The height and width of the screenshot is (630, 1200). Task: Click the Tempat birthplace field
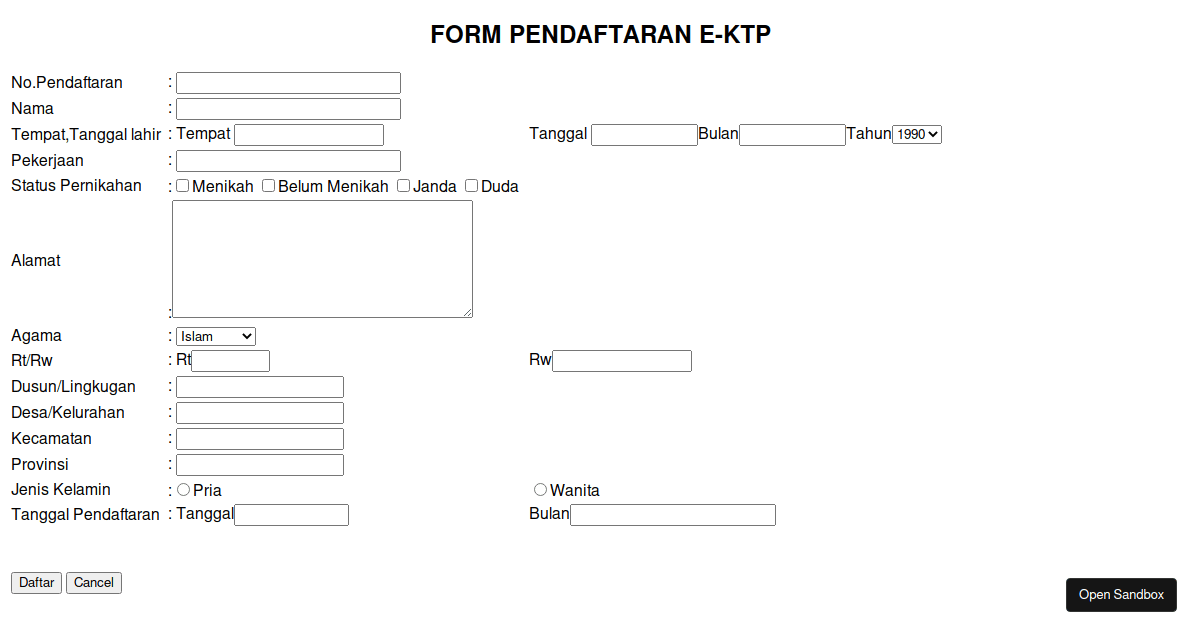click(x=308, y=134)
